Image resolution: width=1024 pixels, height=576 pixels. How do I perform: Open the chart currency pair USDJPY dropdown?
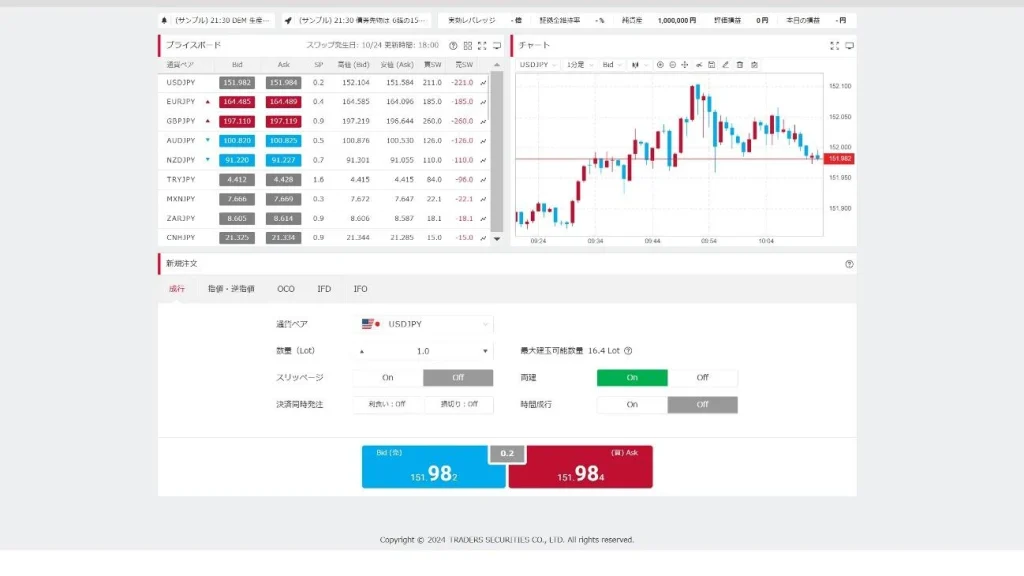pos(537,65)
